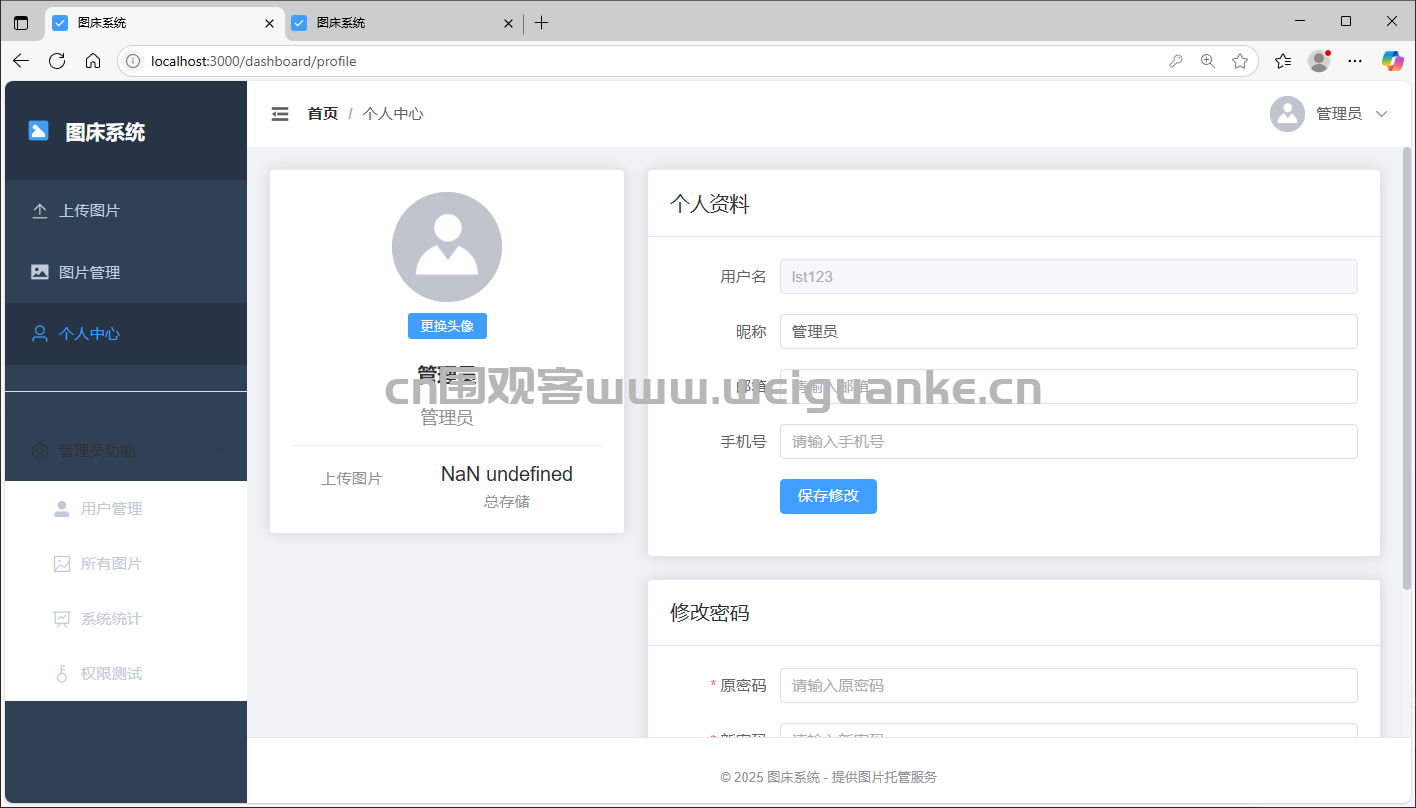Open 用户管理 submenu item

pyautogui.click(x=126, y=509)
